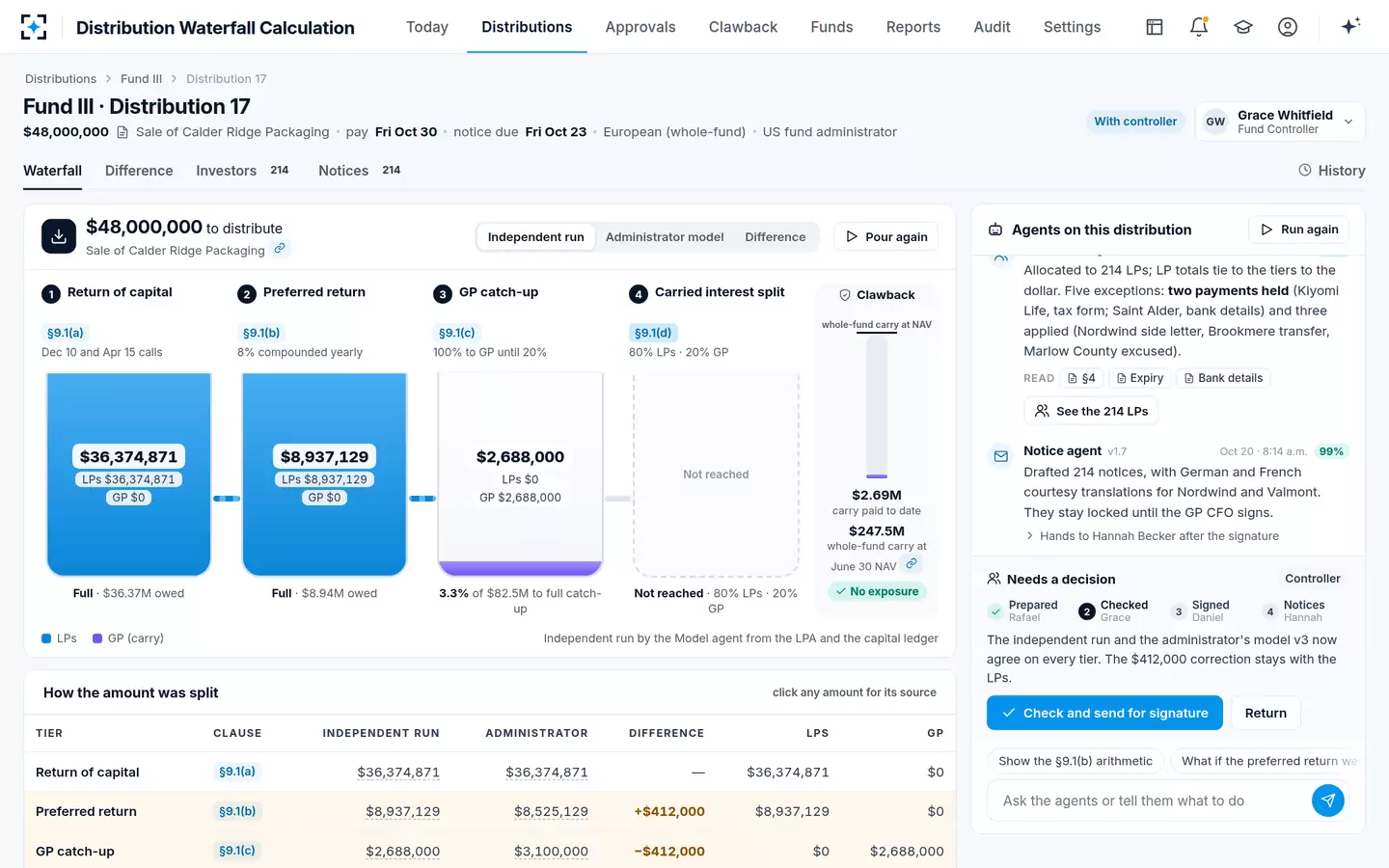Click the With controller status badge

tap(1135, 122)
